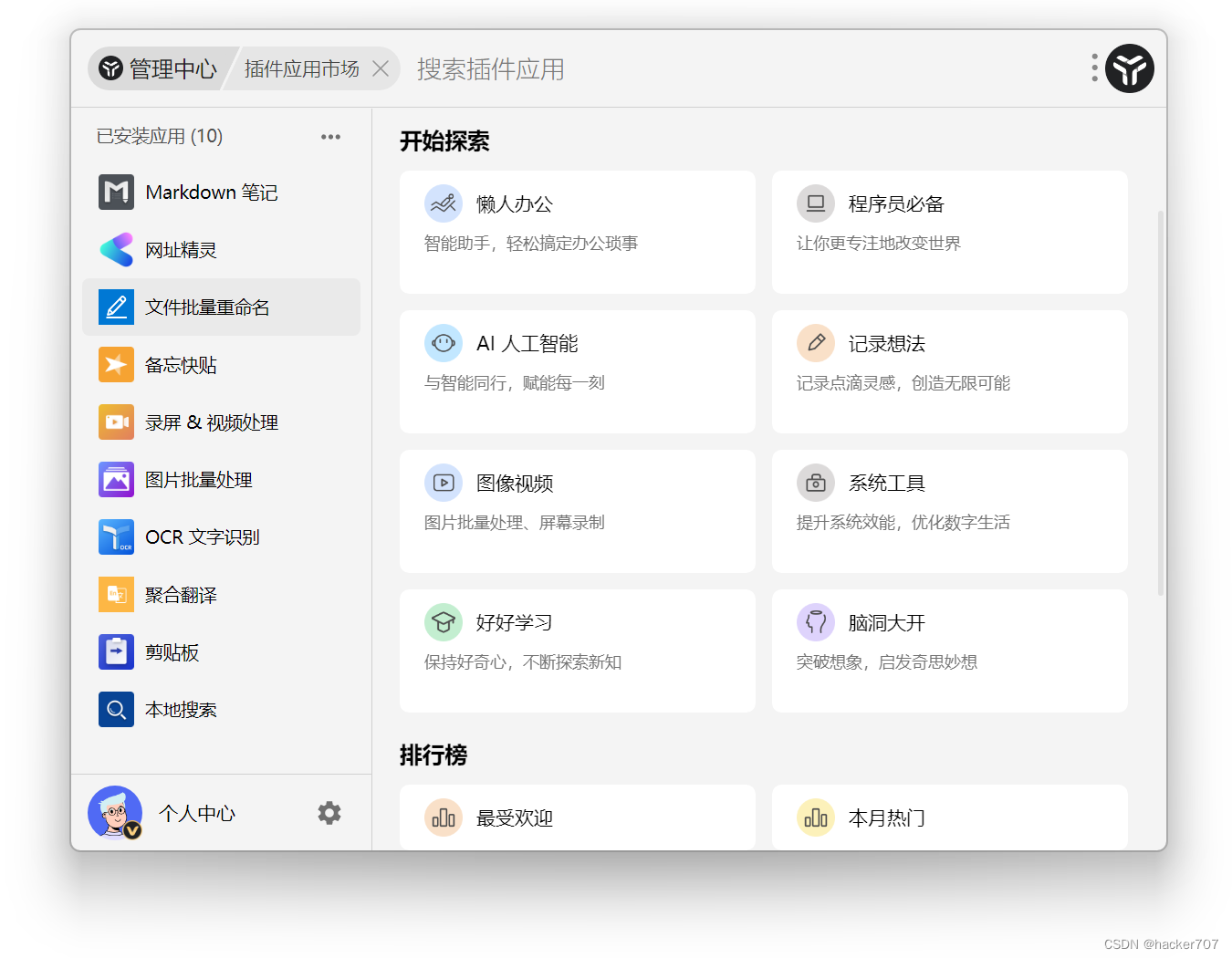Select the 图片批量处理 plugin

click(199, 479)
